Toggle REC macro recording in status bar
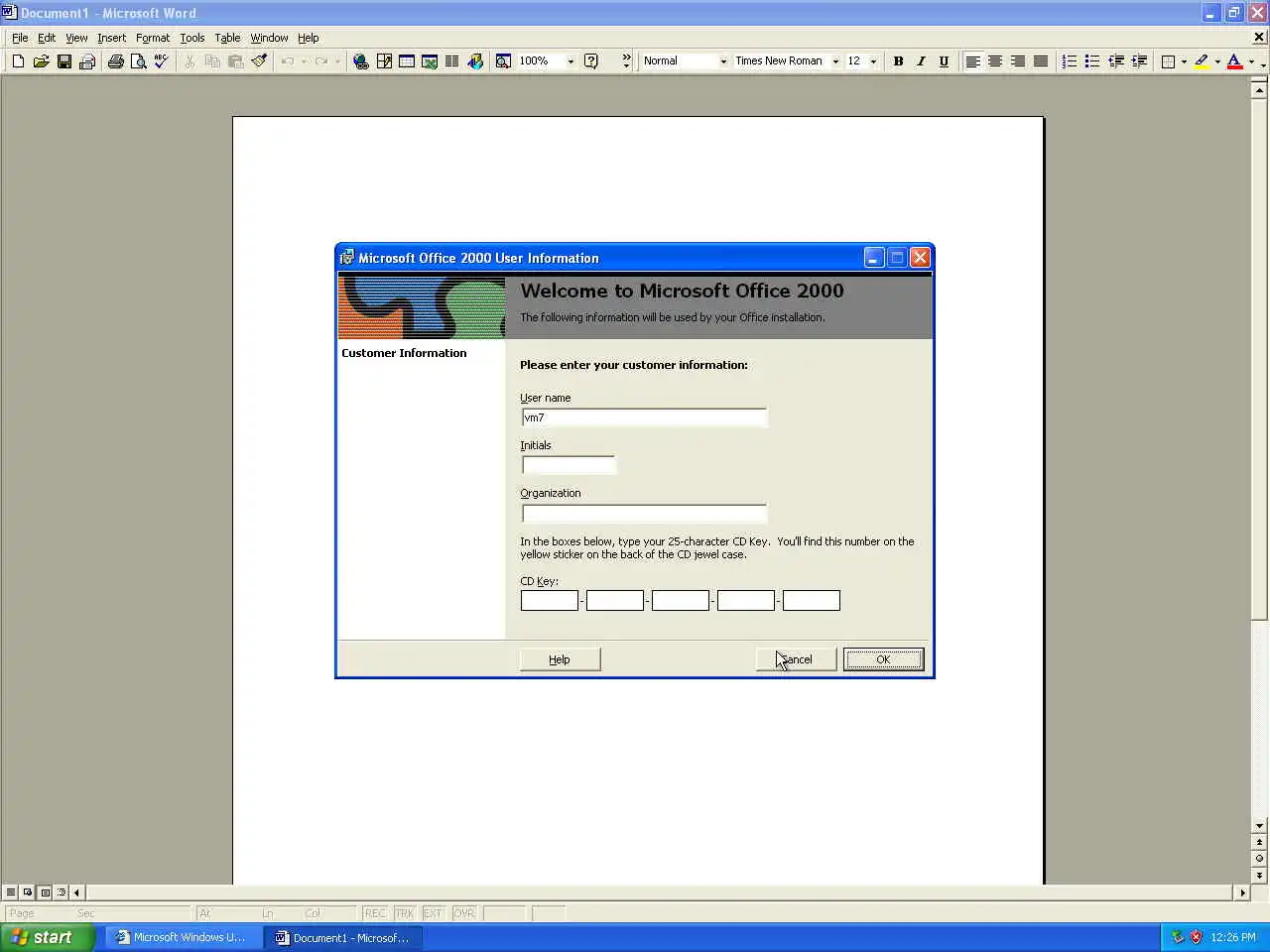Screen dimensions: 1270x952 pos(375,913)
